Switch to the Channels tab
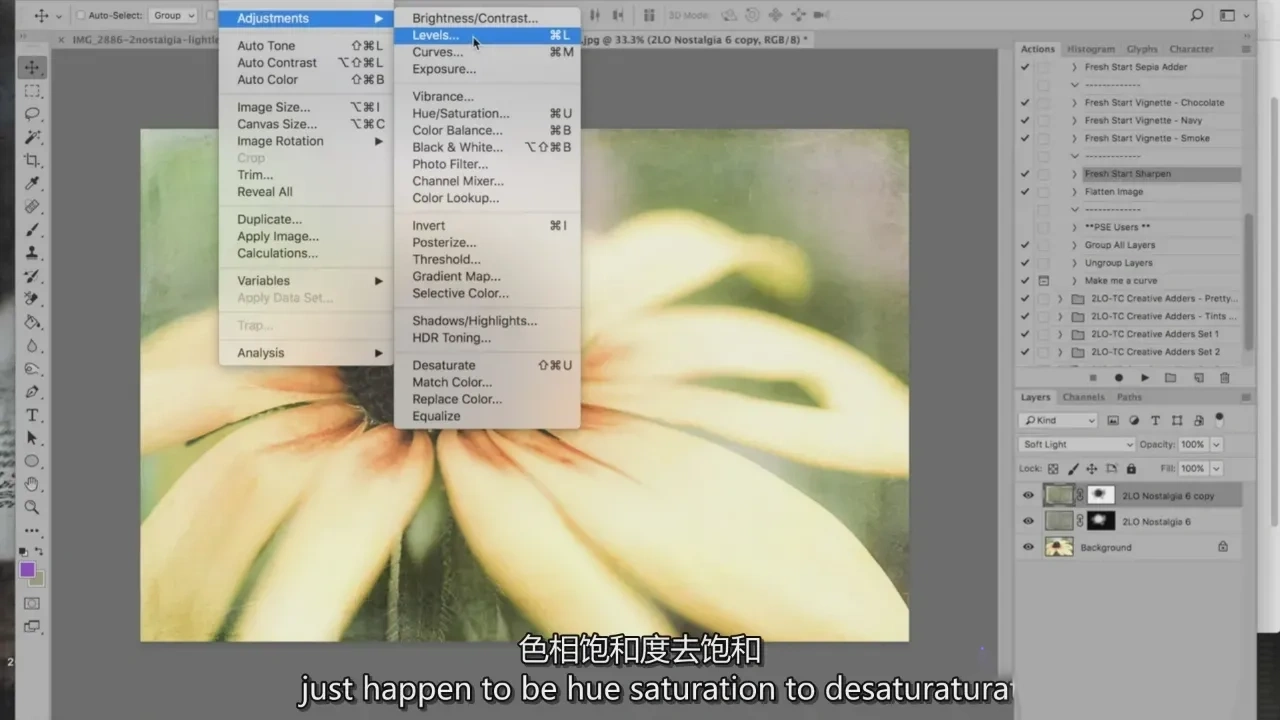Viewport: 1280px width, 720px height. click(1083, 397)
